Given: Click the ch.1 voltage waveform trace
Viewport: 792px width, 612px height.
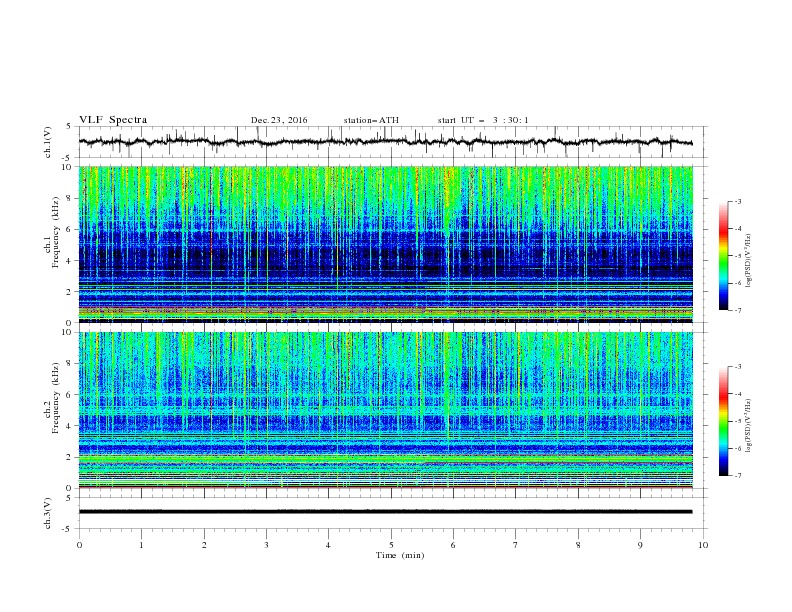Looking at the screenshot, I should click(385, 142).
